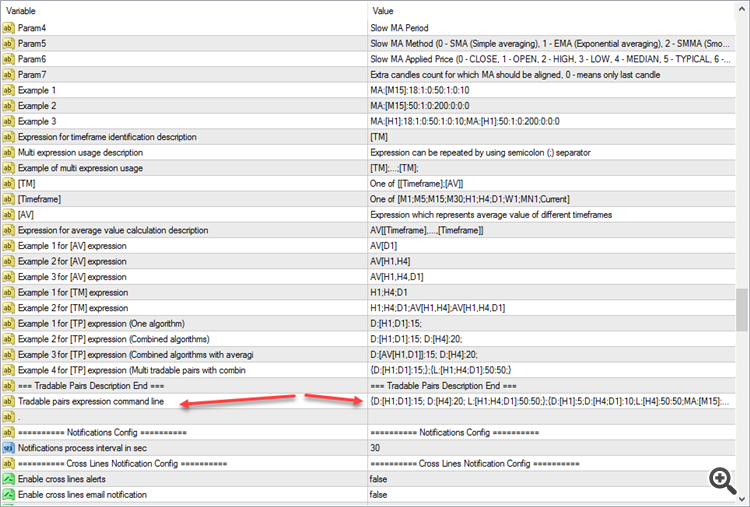The height and width of the screenshot is (507, 750).
Task: Click the string icon beside Param5
Action: [x=8, y=44]
